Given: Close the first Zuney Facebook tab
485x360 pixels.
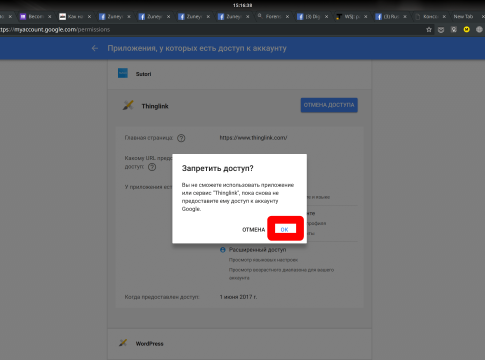Looking at the screenshot, I should 129,16.
